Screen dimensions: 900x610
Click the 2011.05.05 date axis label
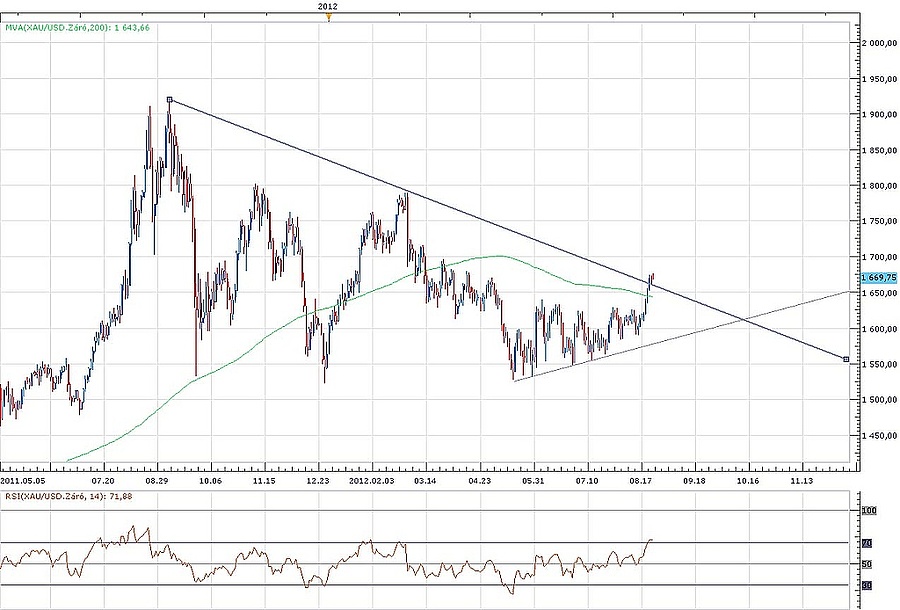click(21, 480)
